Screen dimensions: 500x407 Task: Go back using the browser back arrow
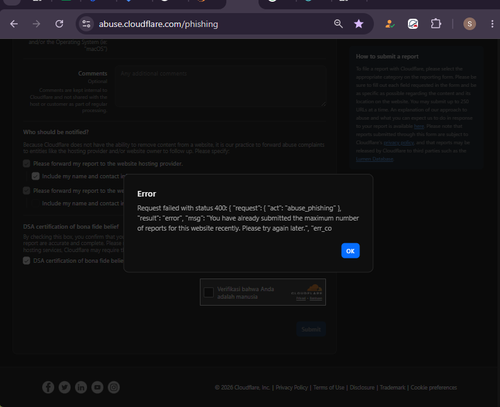pos(14,24)
